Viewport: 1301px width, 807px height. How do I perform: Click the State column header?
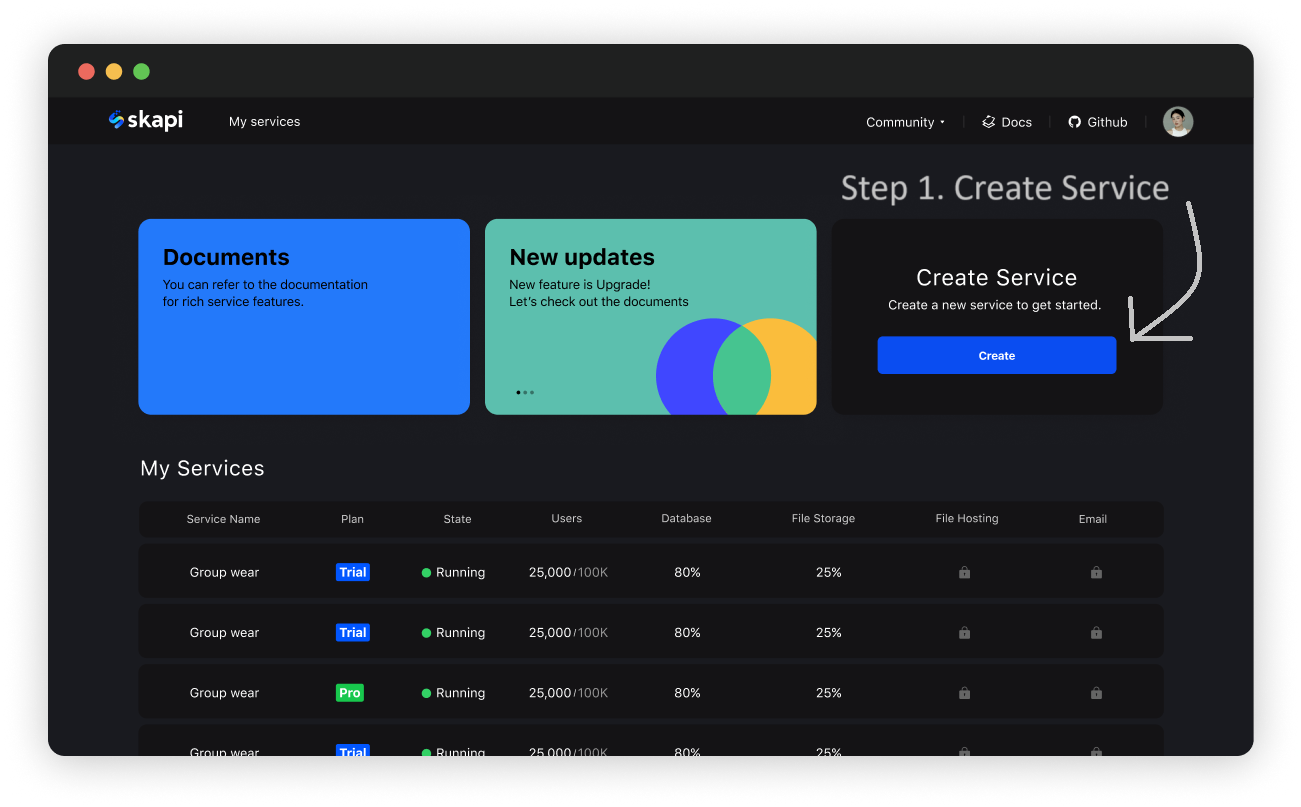click(x=457, y=519)
